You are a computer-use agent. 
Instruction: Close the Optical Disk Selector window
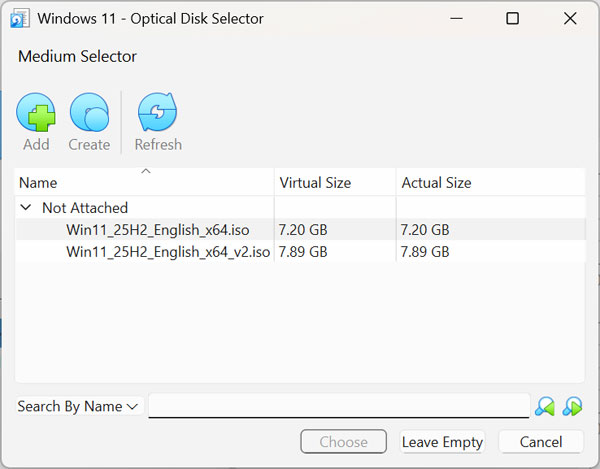point(570,18)
